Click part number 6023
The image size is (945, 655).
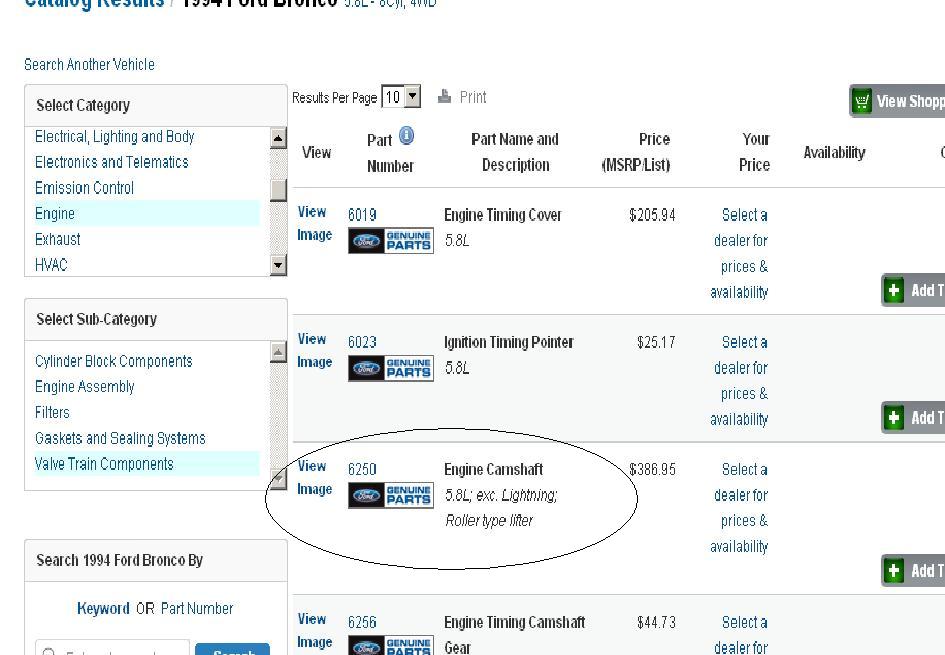point(362,342)
